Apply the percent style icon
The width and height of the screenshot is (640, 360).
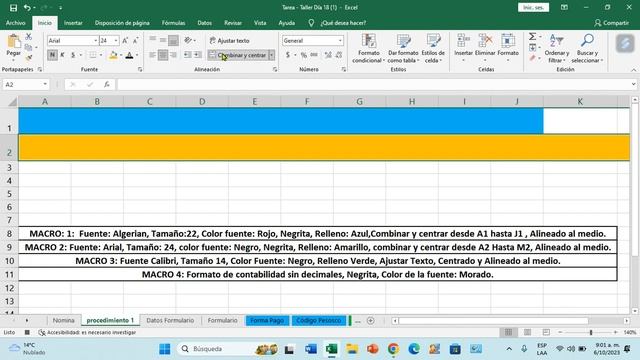tap(304, 55)
